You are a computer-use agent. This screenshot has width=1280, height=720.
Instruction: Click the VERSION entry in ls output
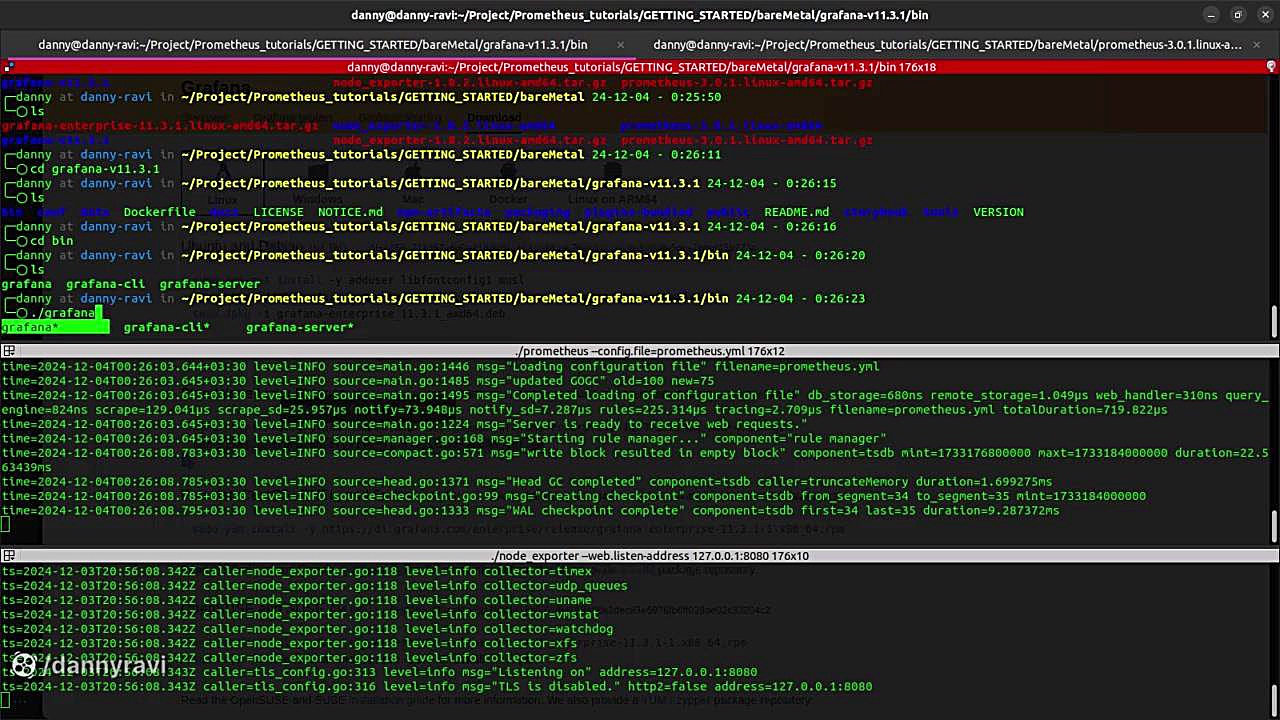point(998,212)
